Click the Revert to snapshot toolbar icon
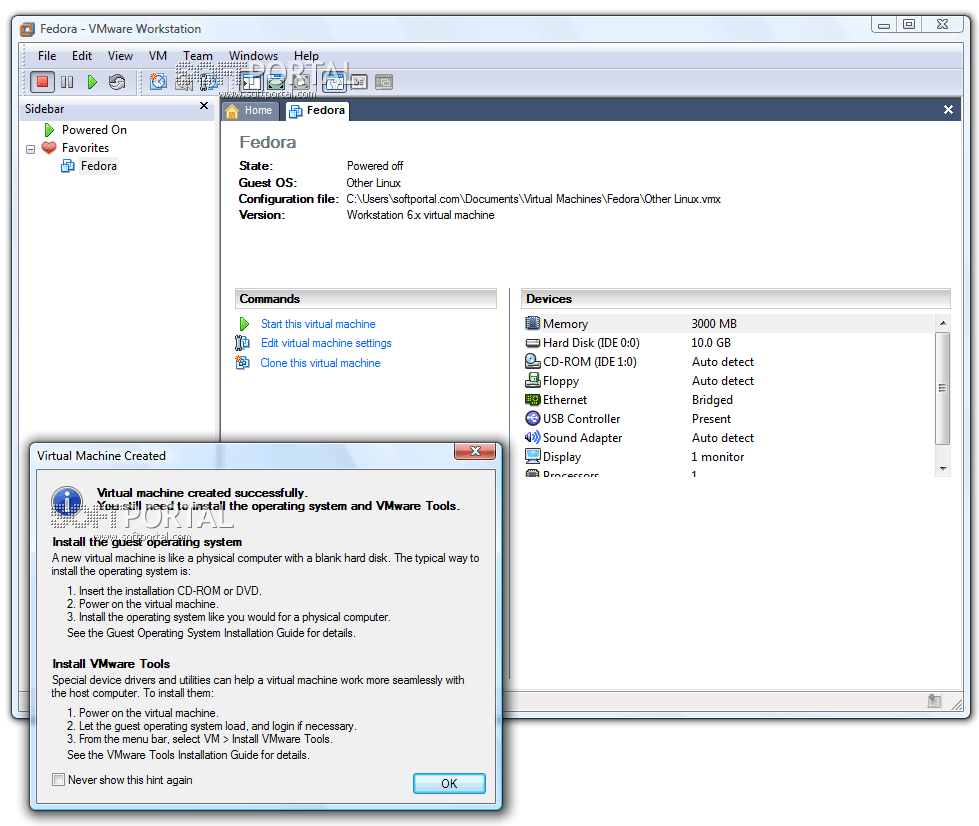This screenshot has width=979, height=826. [x=184, y=82]
